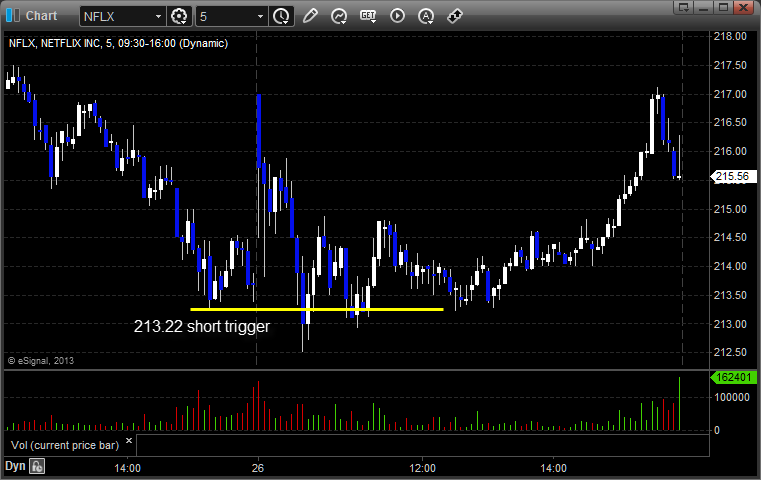Close the Chart window
Screen dimensions: 761x480
(x=743, y=7)
